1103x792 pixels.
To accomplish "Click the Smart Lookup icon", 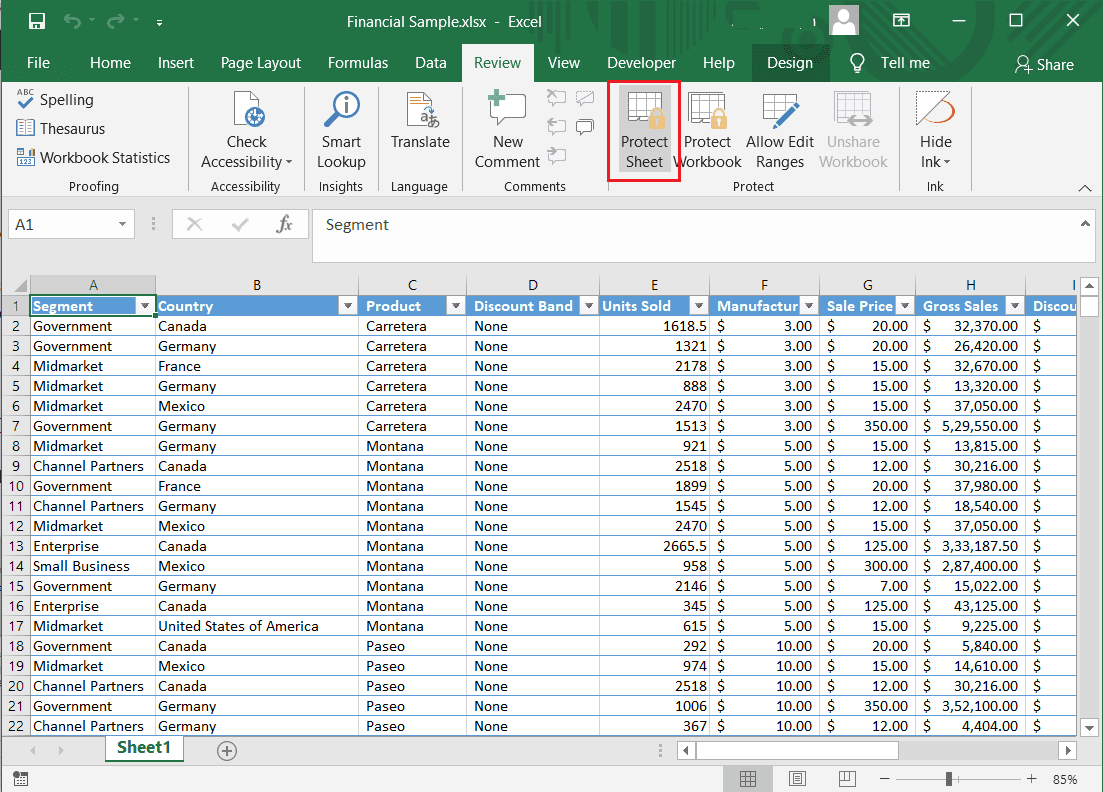I will (341, 132).
